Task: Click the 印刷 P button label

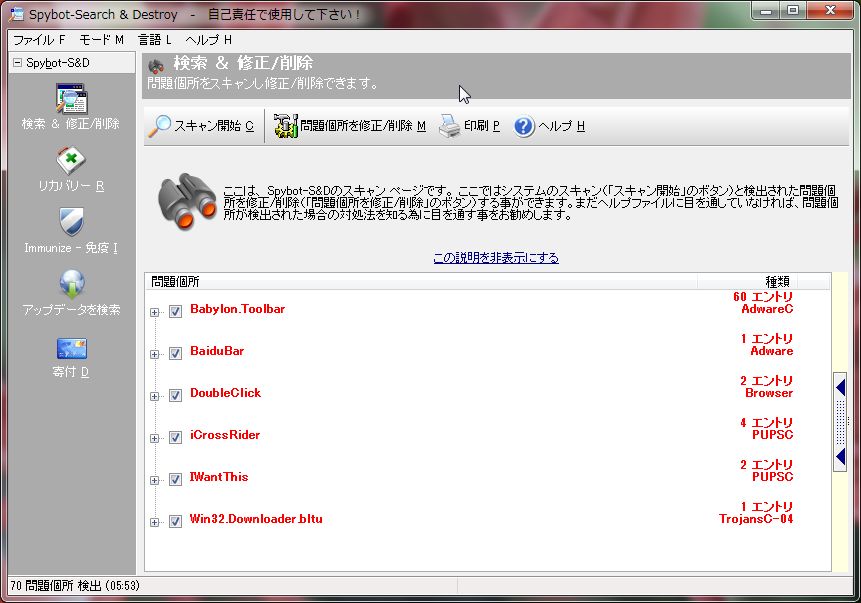Action: [x=482, y=126]
